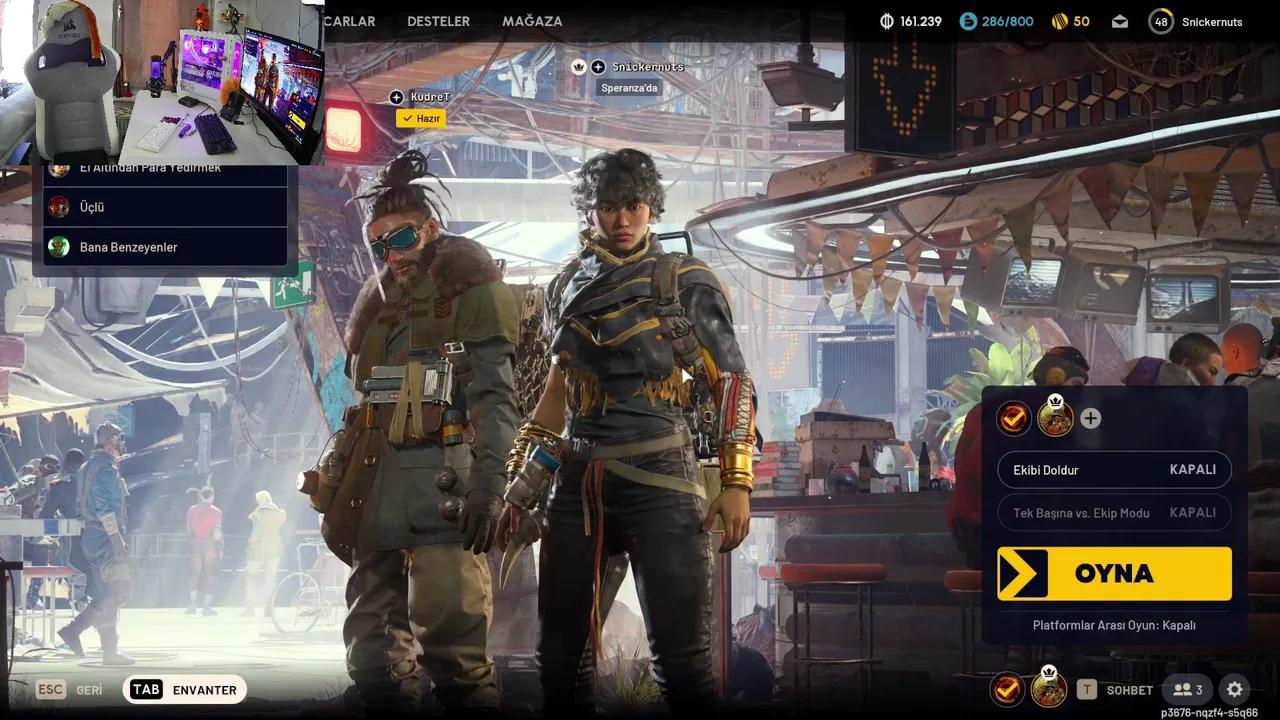
Task: Open the MAĞAZA tab
Action: (x=531, y=20)
